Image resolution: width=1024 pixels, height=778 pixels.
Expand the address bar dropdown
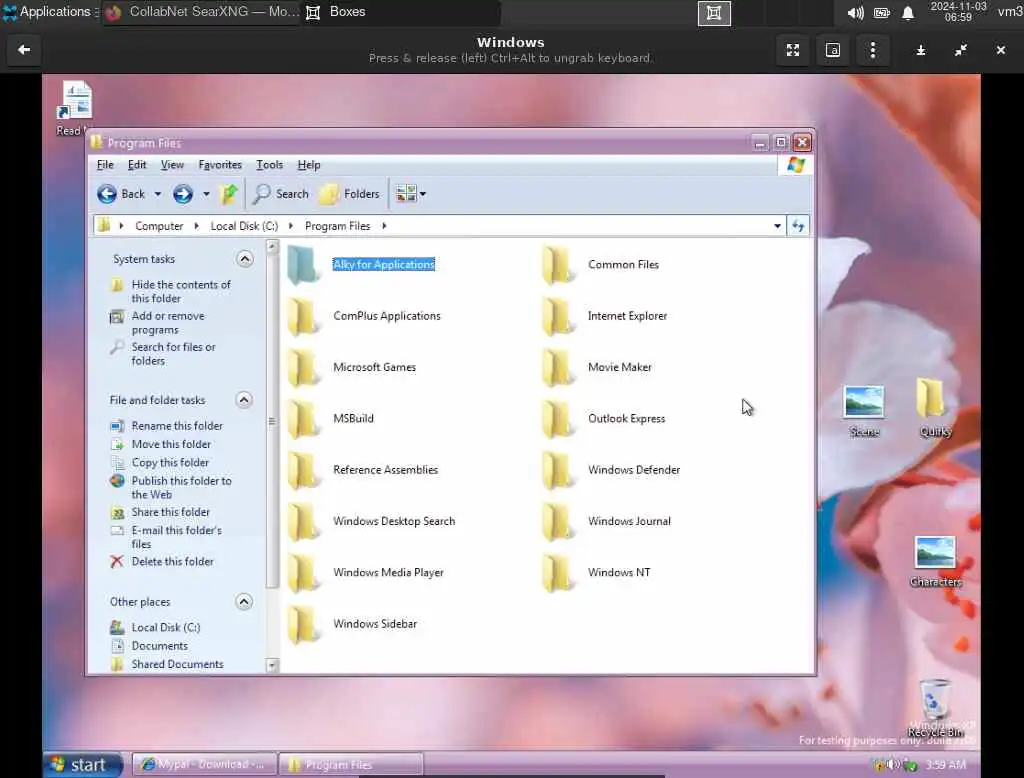[777, 226]
